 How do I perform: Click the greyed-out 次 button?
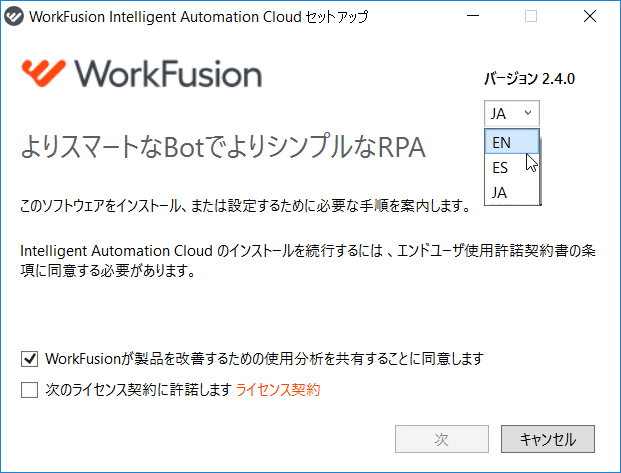[x=442, y=439]
